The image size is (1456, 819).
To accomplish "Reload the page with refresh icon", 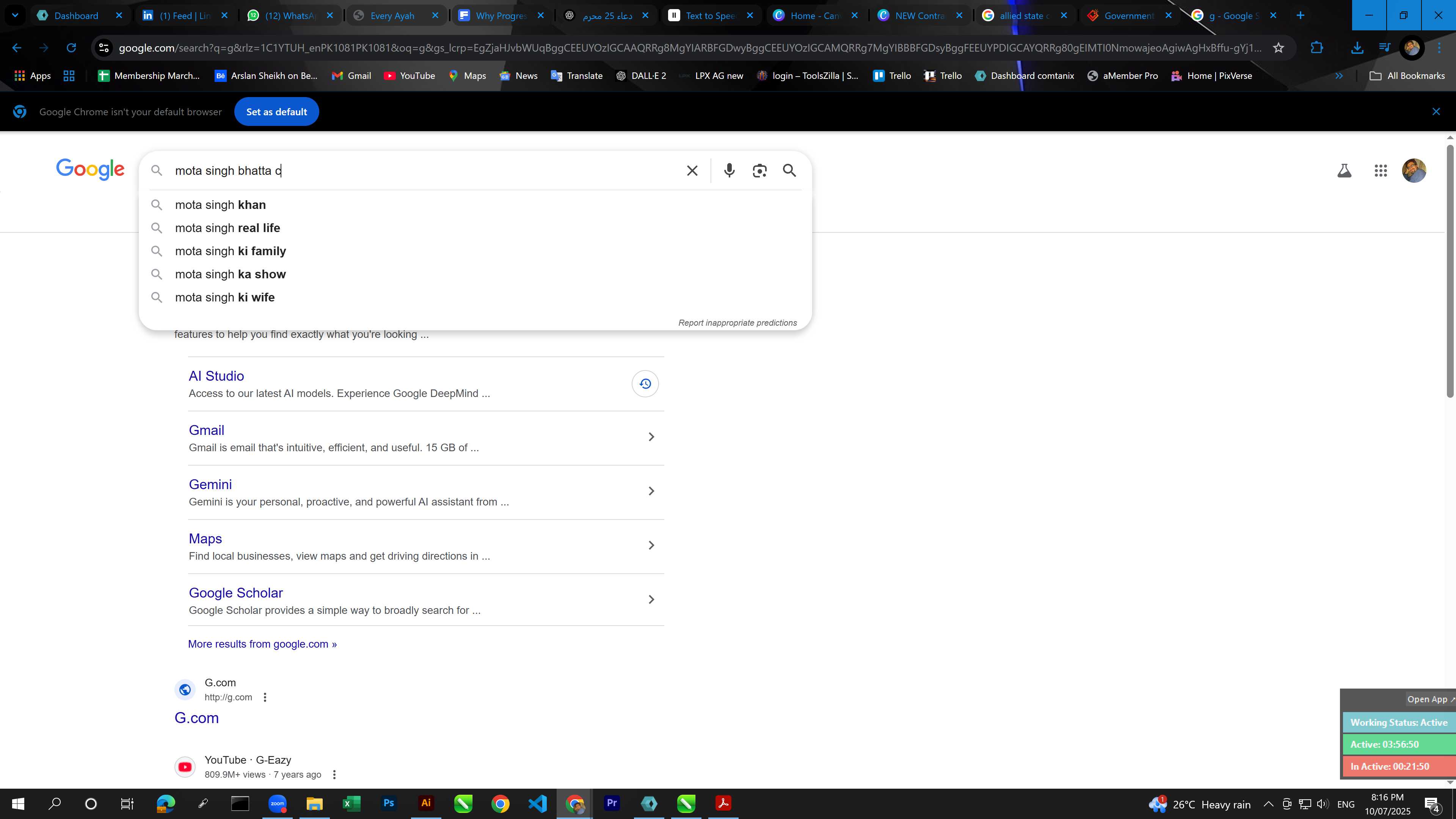I will click(71, 48).
